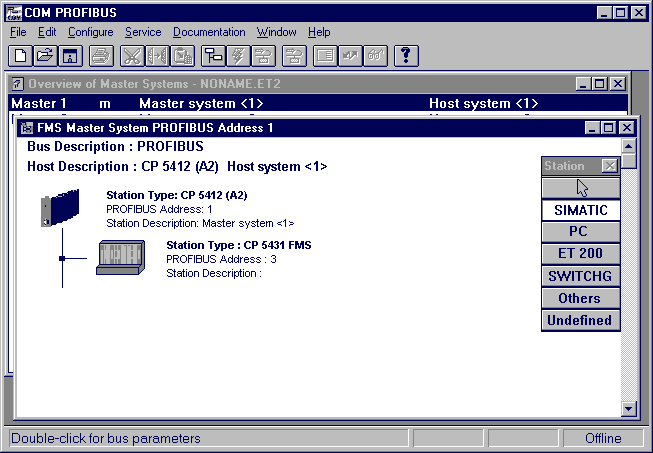Click the first arrow-and-device toolbar icon

coord(263,56)
